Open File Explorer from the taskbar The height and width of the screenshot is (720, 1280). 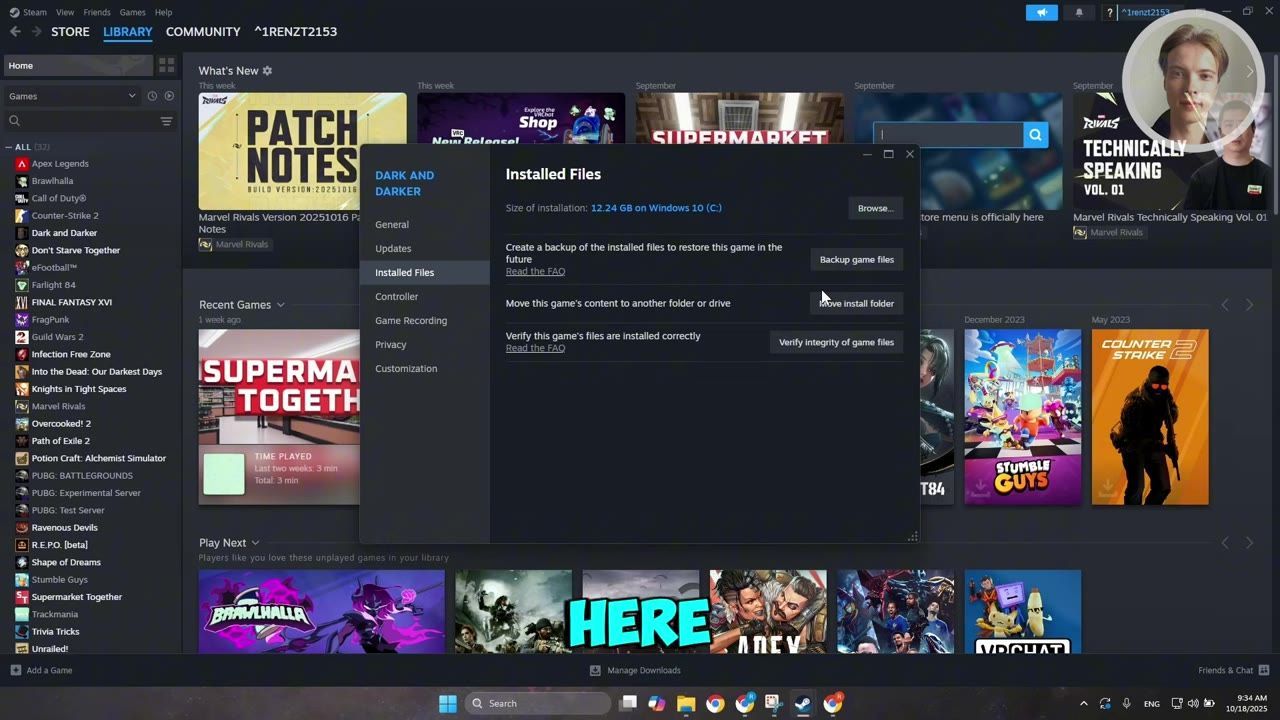686,703
